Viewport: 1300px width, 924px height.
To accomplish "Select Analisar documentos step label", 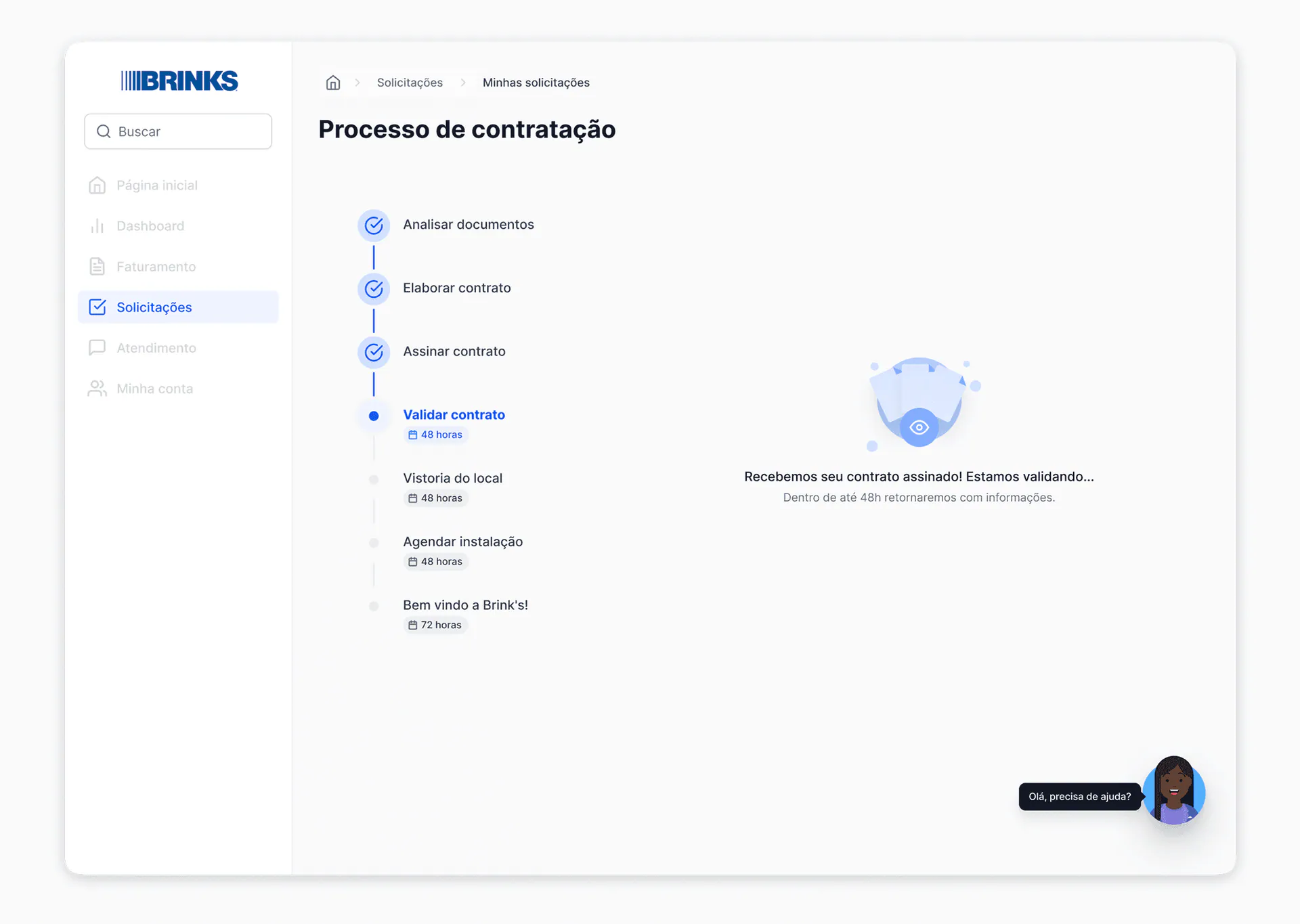I will 469,225.
